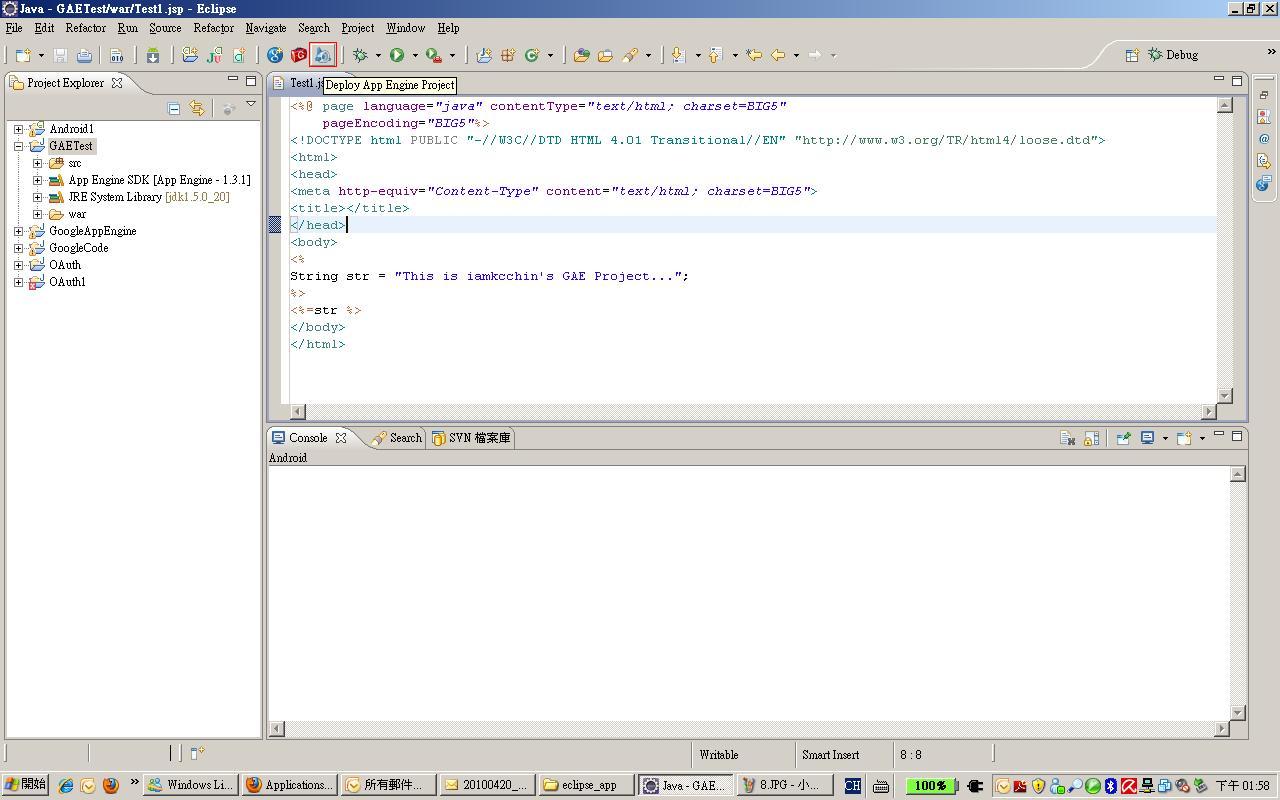
Task: Collapse the GAETest project node
Action: click(x=19, y=146)
